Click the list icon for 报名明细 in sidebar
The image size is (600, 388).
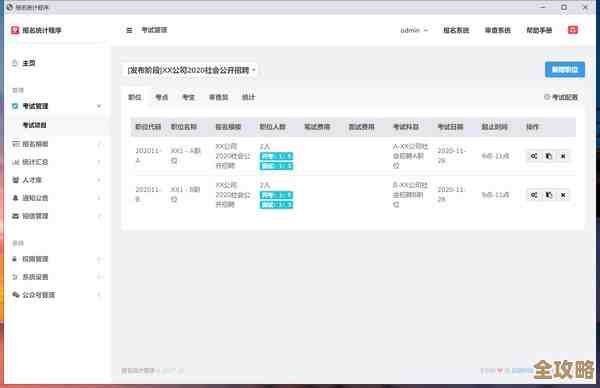pyautogui.click(x=16, y=144)
